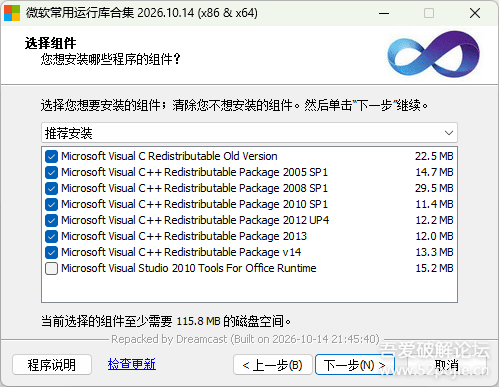Close the installer window
499x387 pixels.
pyautogui.click(x=475, y=13)
